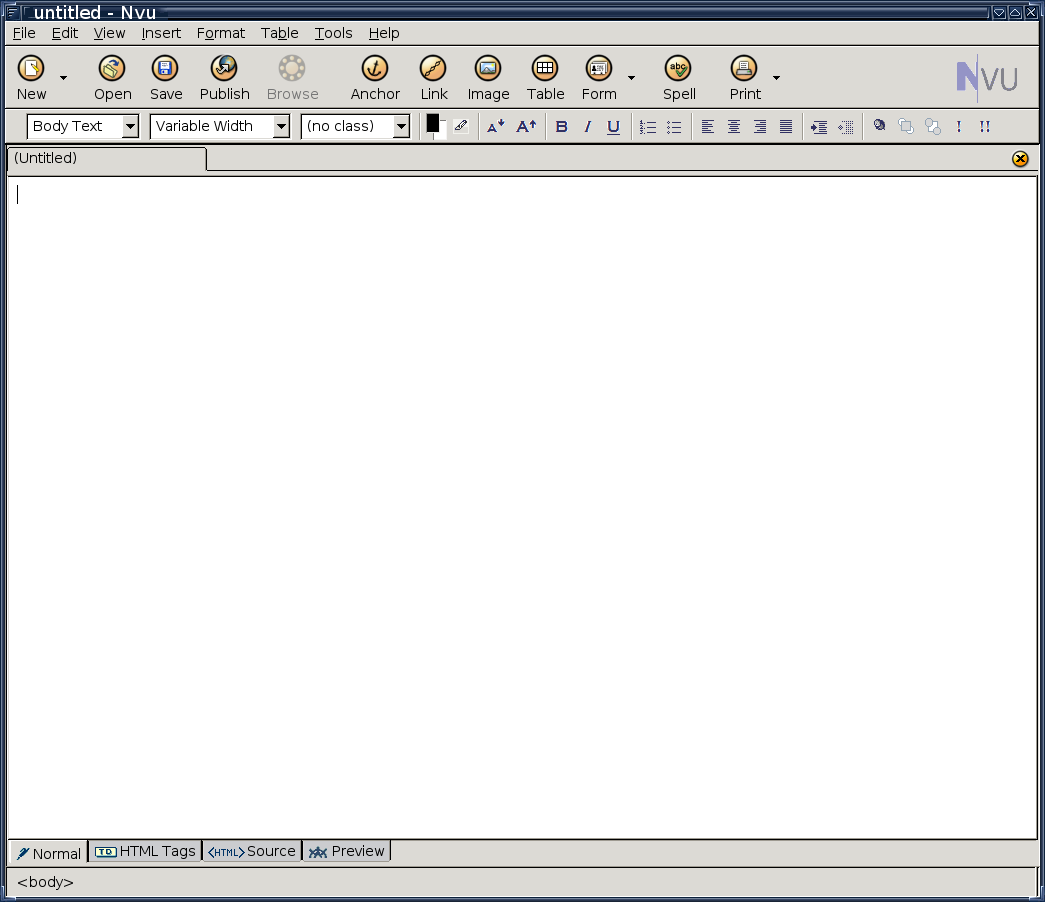Click the send to back layer icon
Image resolution: width=1045 pixels, height=902 pixels.
point(932,127)
